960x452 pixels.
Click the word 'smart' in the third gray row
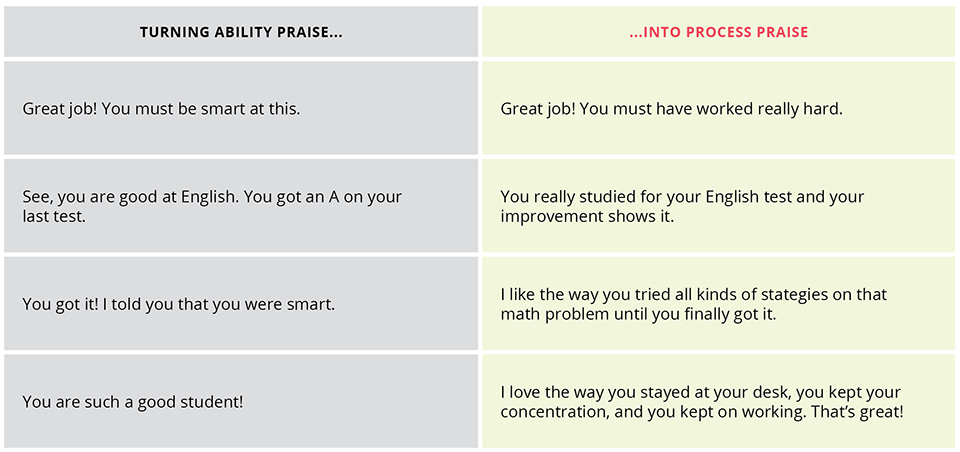tap(313, 304)
